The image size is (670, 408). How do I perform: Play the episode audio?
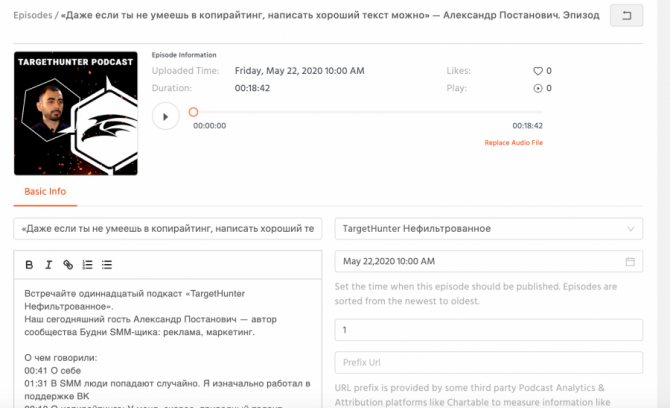coord(165,116)
